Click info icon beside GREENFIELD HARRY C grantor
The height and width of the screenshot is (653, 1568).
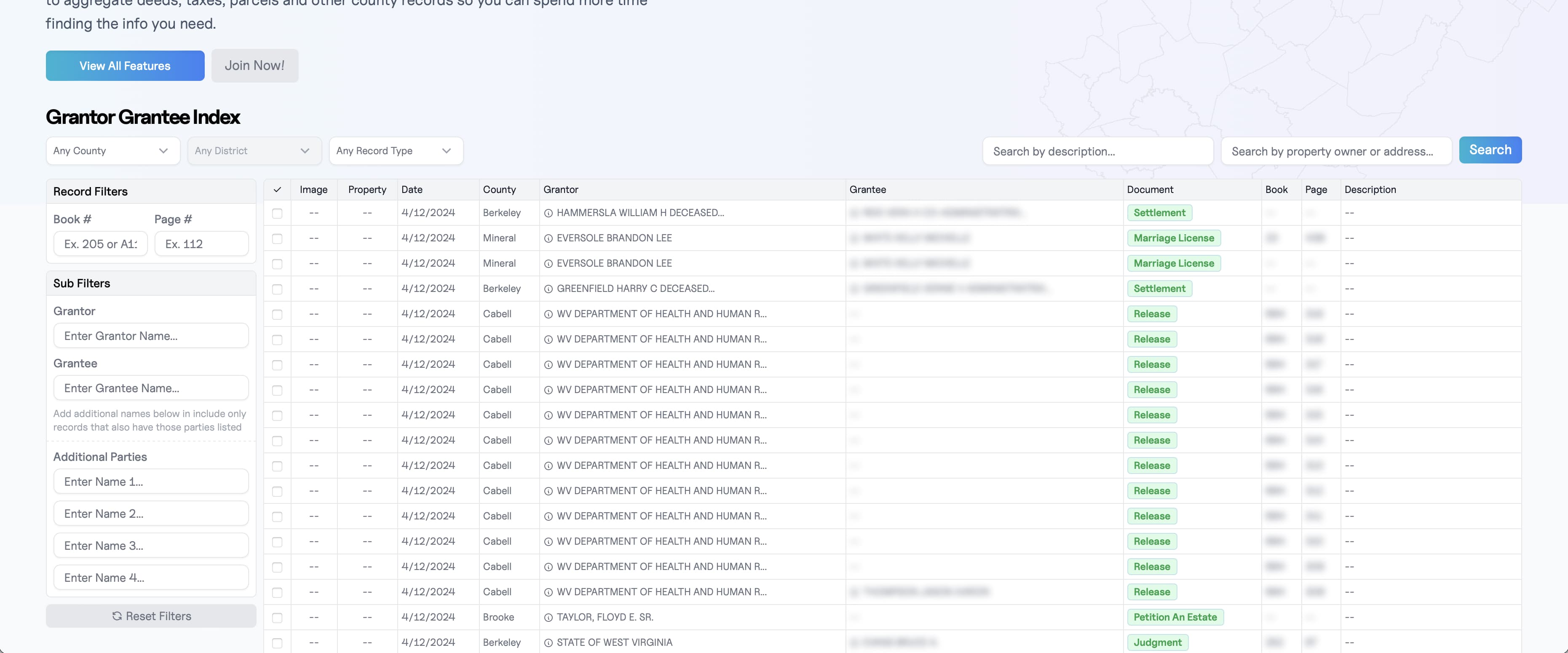548,289
